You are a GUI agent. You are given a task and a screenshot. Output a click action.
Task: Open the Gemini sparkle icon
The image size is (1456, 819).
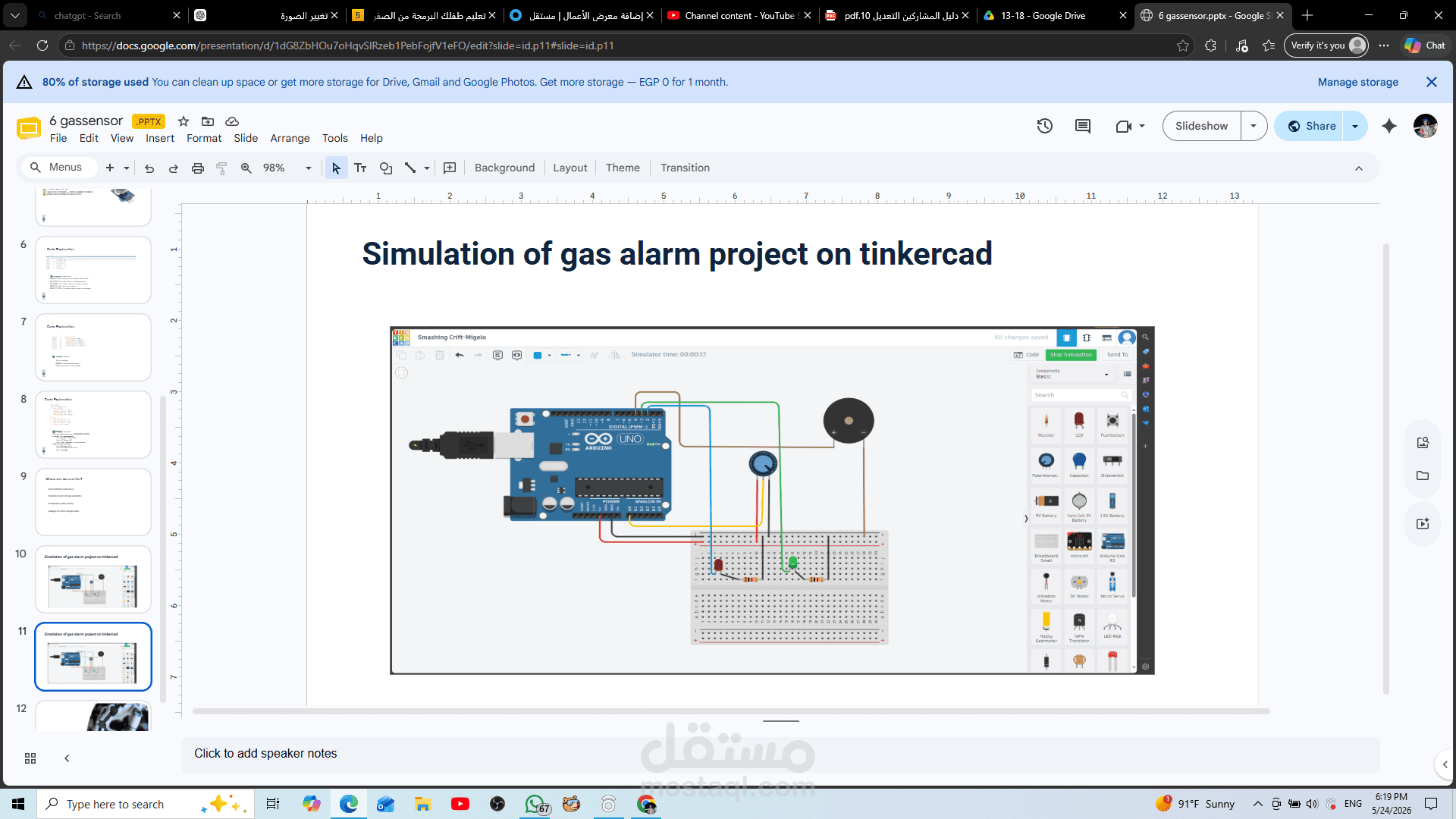point(1389,126)
